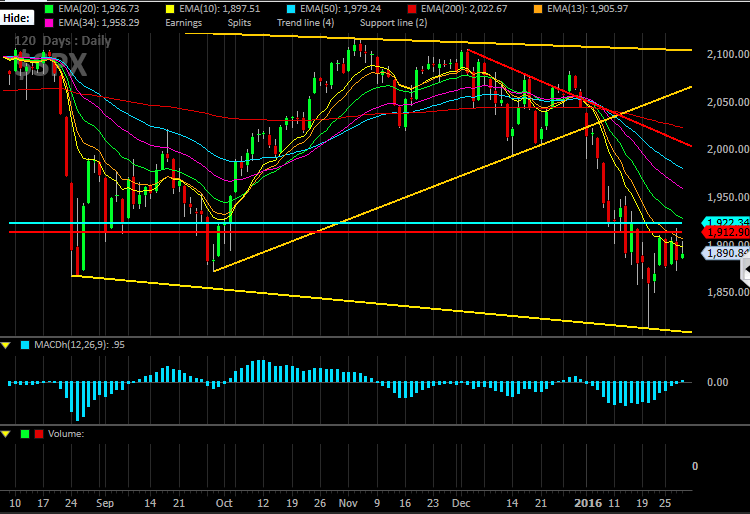Click the red horizontal support line
The height and width of the screenshot is (514, 750).
coord(345,232)
